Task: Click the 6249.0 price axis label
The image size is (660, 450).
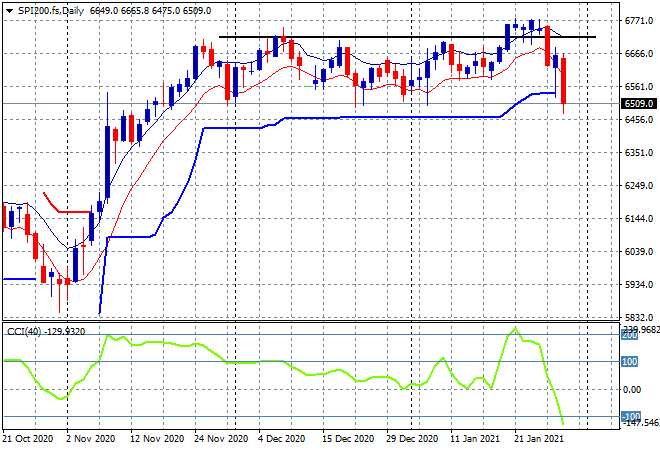Action: [639, 186]
